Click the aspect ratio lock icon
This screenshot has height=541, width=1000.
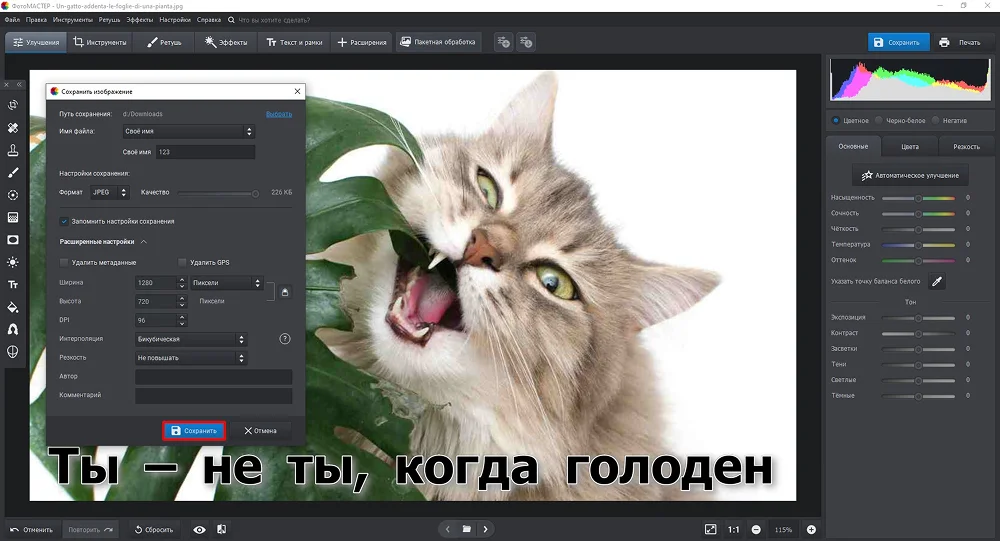pos(284,292)
